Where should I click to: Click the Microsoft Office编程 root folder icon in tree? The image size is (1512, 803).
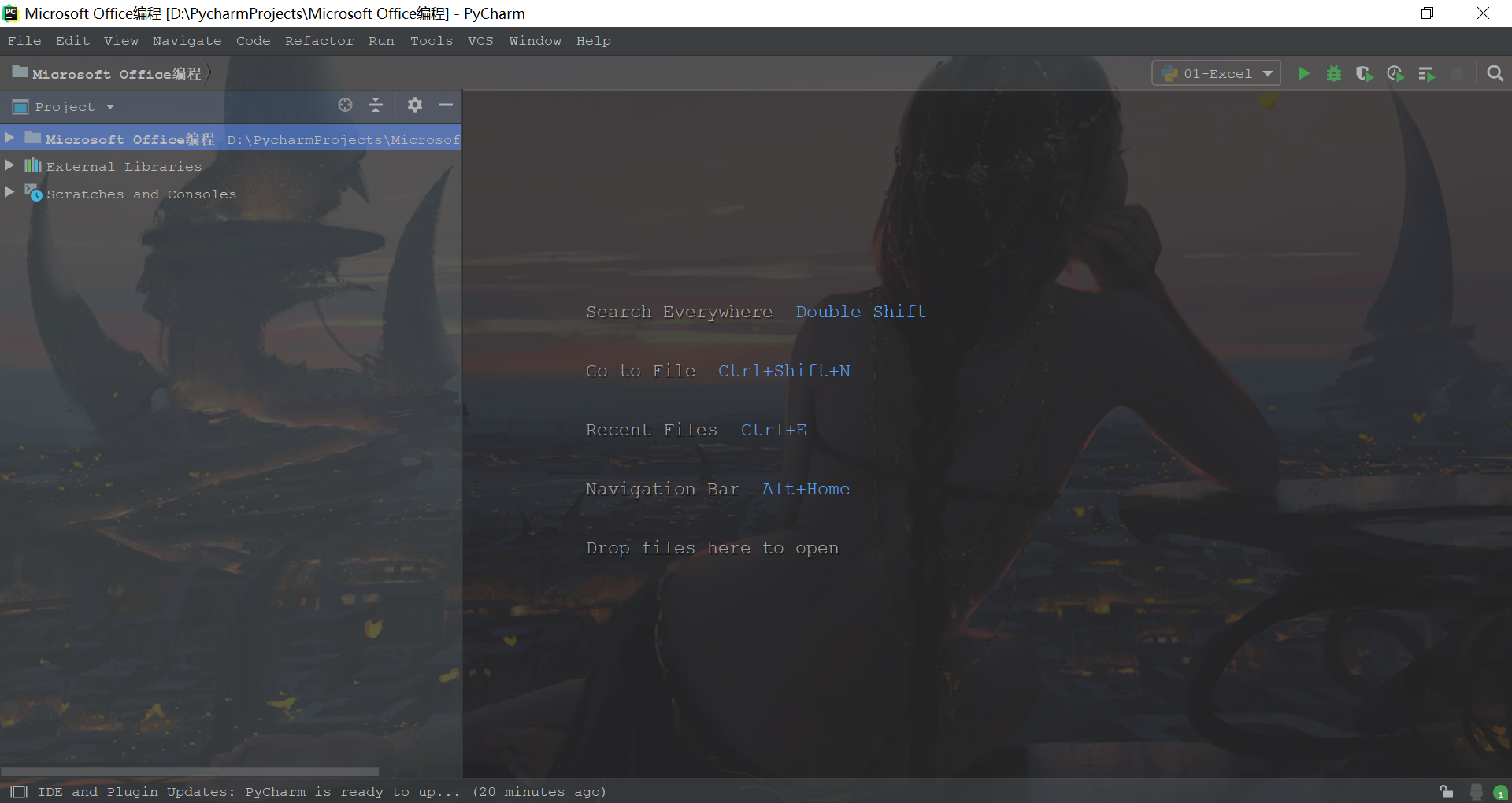pyautogui.click(x=32, y=138)
